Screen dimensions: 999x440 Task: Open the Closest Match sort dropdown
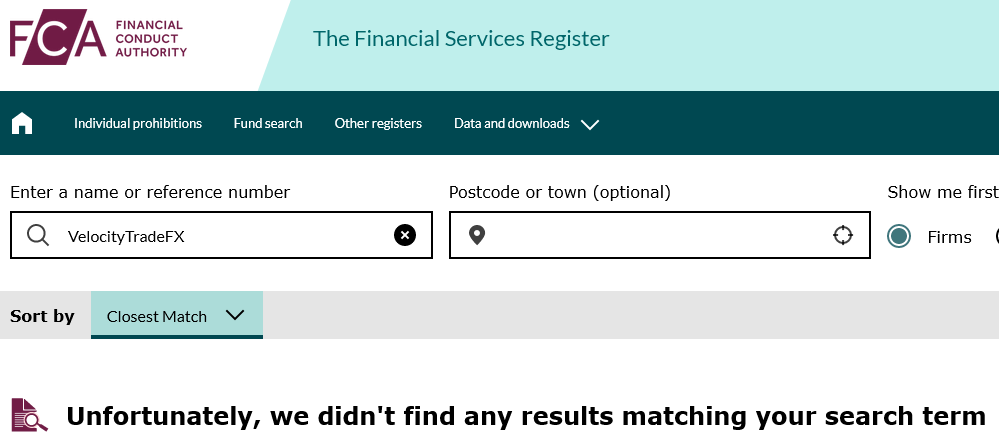coord(176,315)
